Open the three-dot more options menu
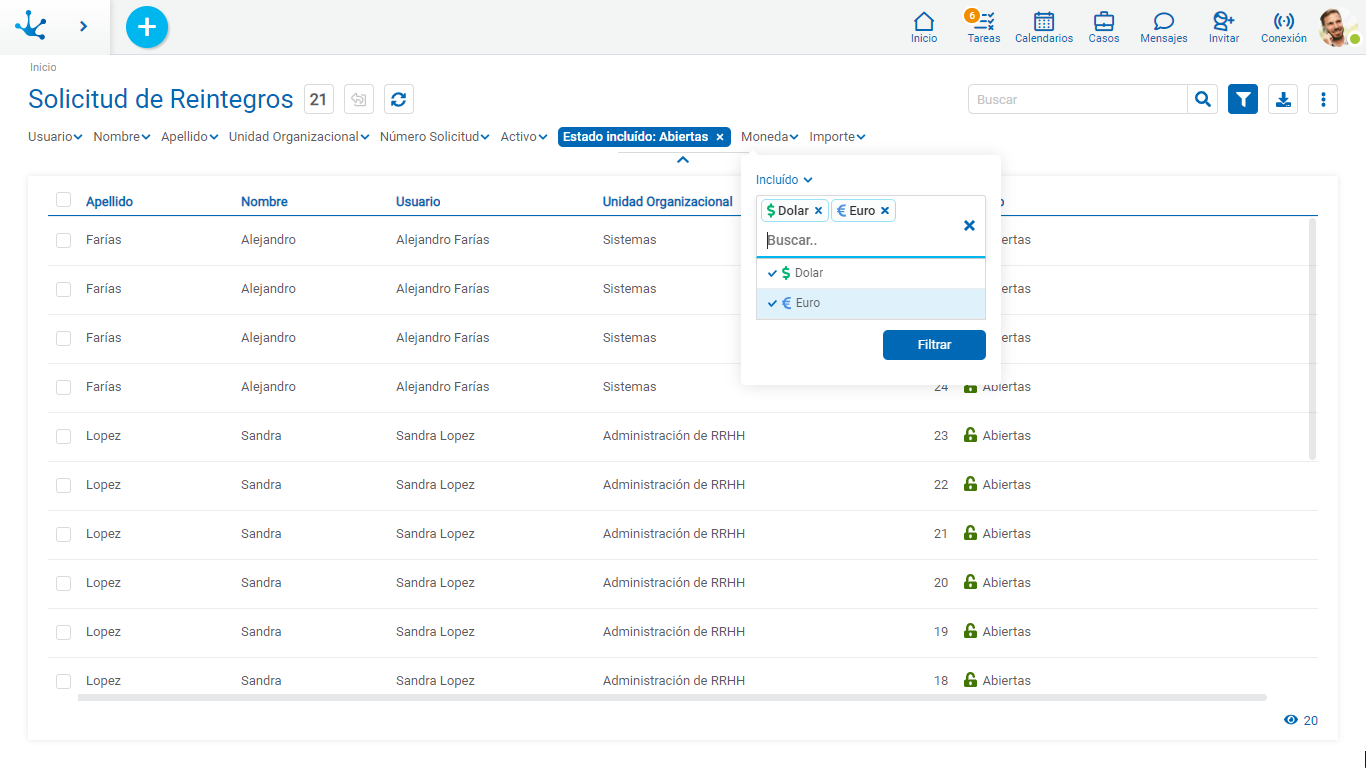This screenshot has height=768, width=1366. 1323,99
